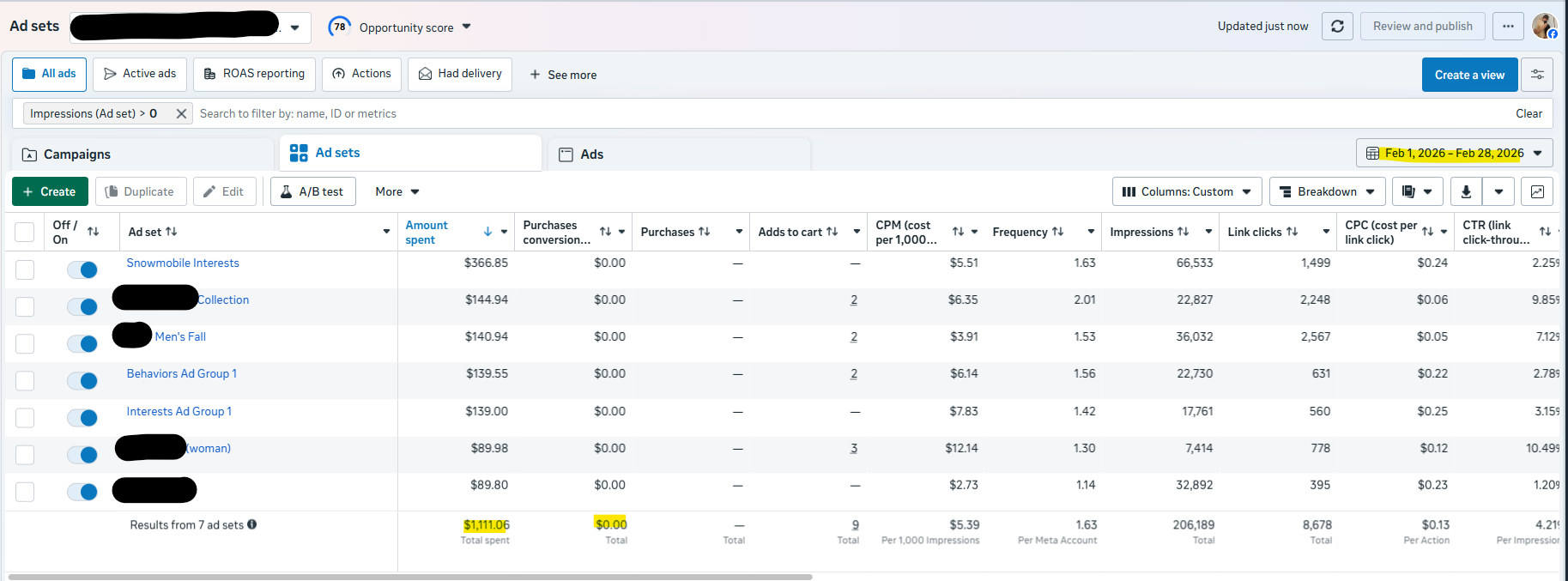Check the Snowmobile Interests row checkbox
This screenshot has height=581, width=1568.
click(25, 269)
